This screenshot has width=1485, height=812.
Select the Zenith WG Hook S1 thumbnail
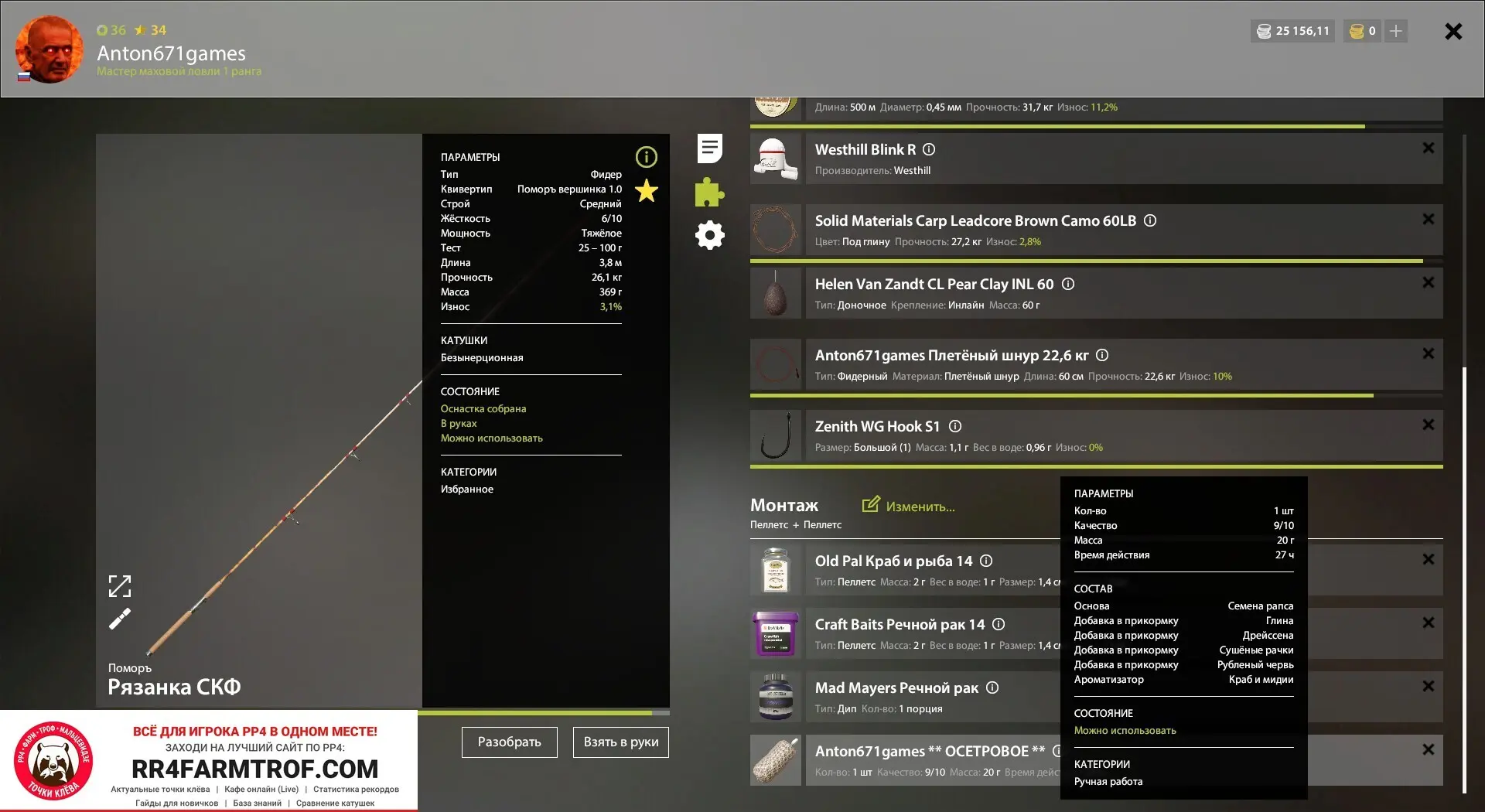tap(776, 435)
